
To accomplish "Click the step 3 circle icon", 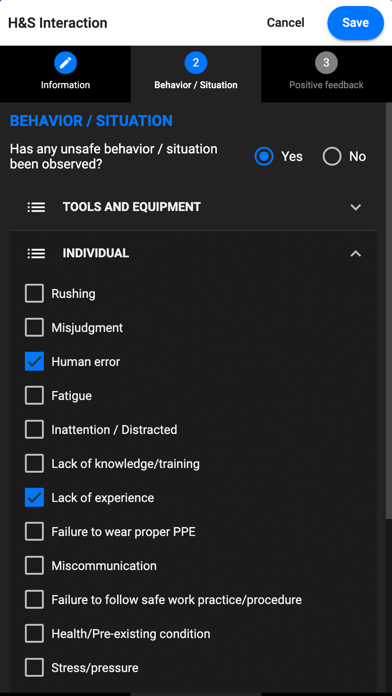I will 326,63.
